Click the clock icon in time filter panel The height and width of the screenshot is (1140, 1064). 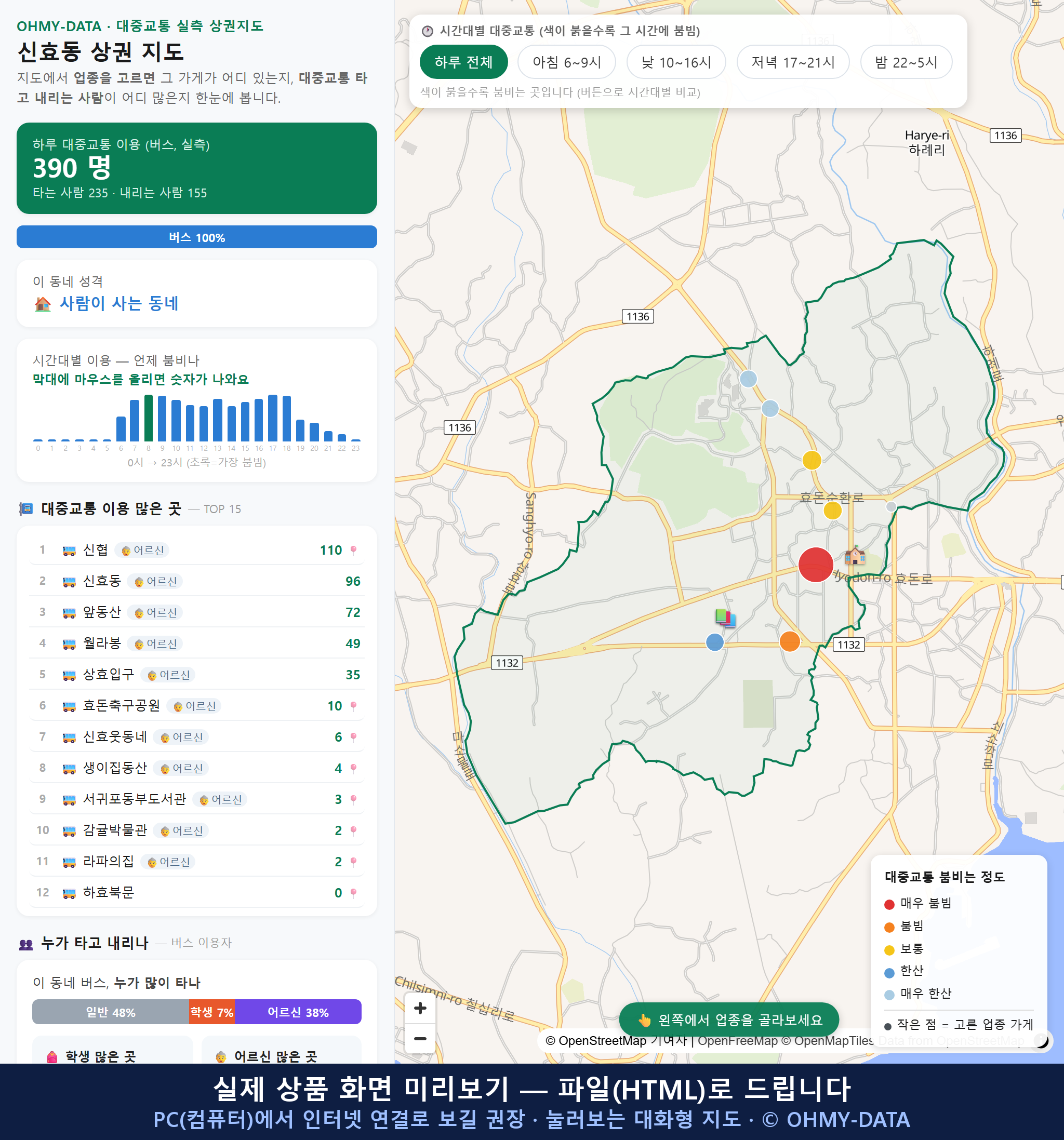(x=428, y=31)
